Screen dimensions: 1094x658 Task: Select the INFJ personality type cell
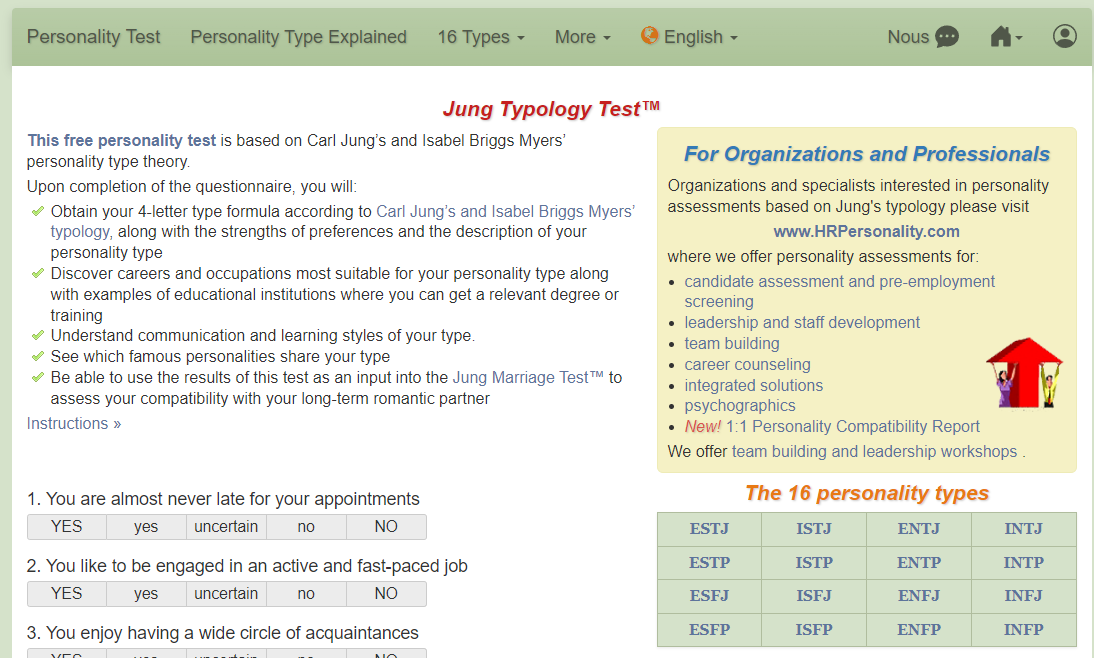1024,596
